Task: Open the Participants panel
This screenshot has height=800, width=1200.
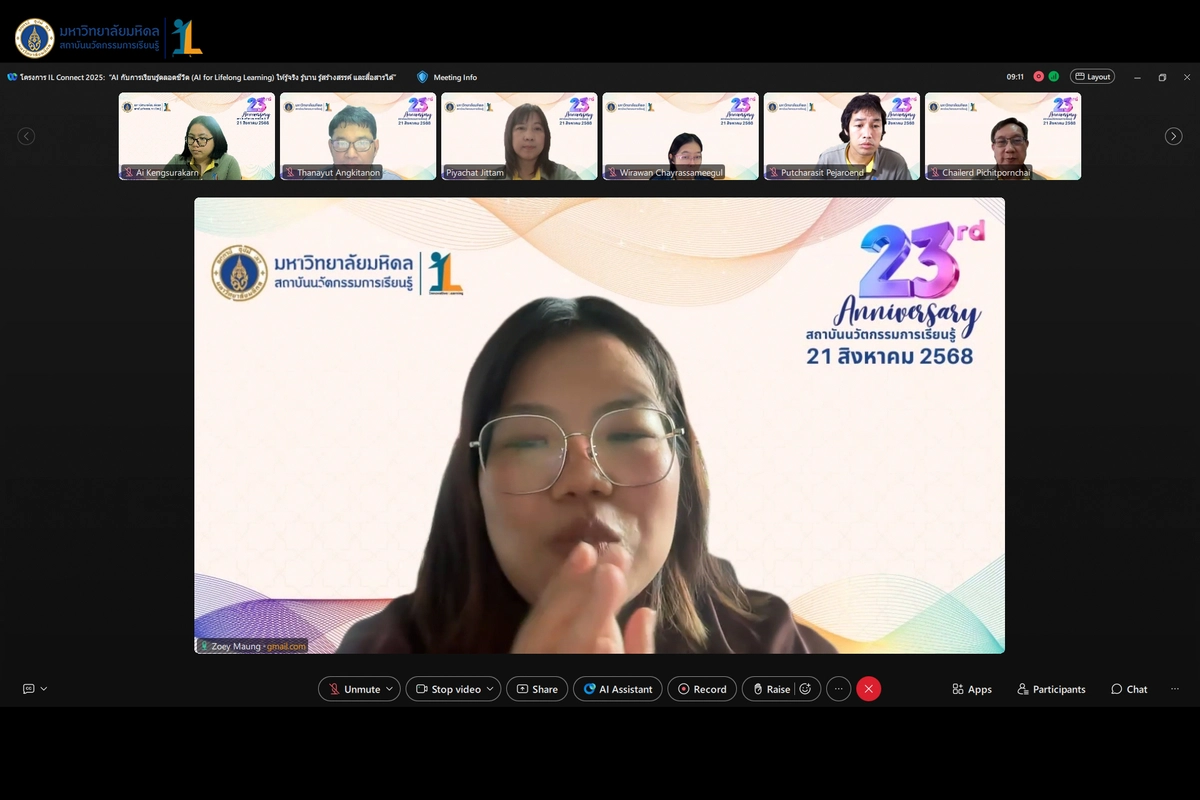Action: click(x=1050, y=689)
